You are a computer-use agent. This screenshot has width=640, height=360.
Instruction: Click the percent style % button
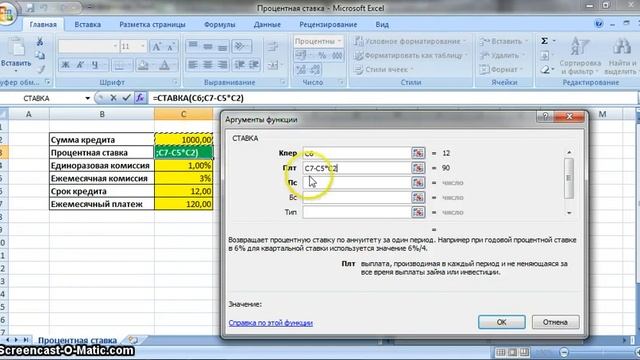(322, 56)
